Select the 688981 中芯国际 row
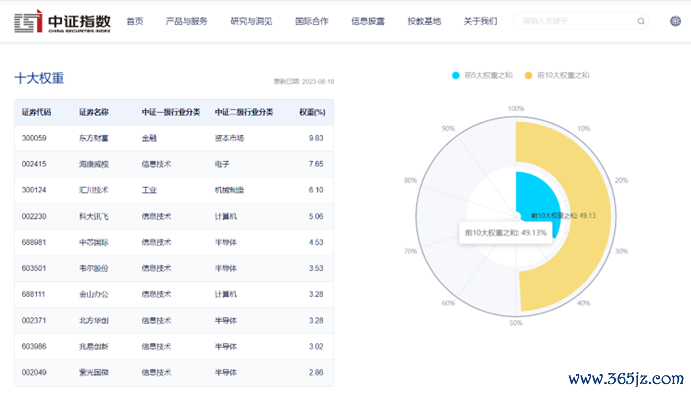691x394 pixels. pyautogui.click(x=174, y=242)
